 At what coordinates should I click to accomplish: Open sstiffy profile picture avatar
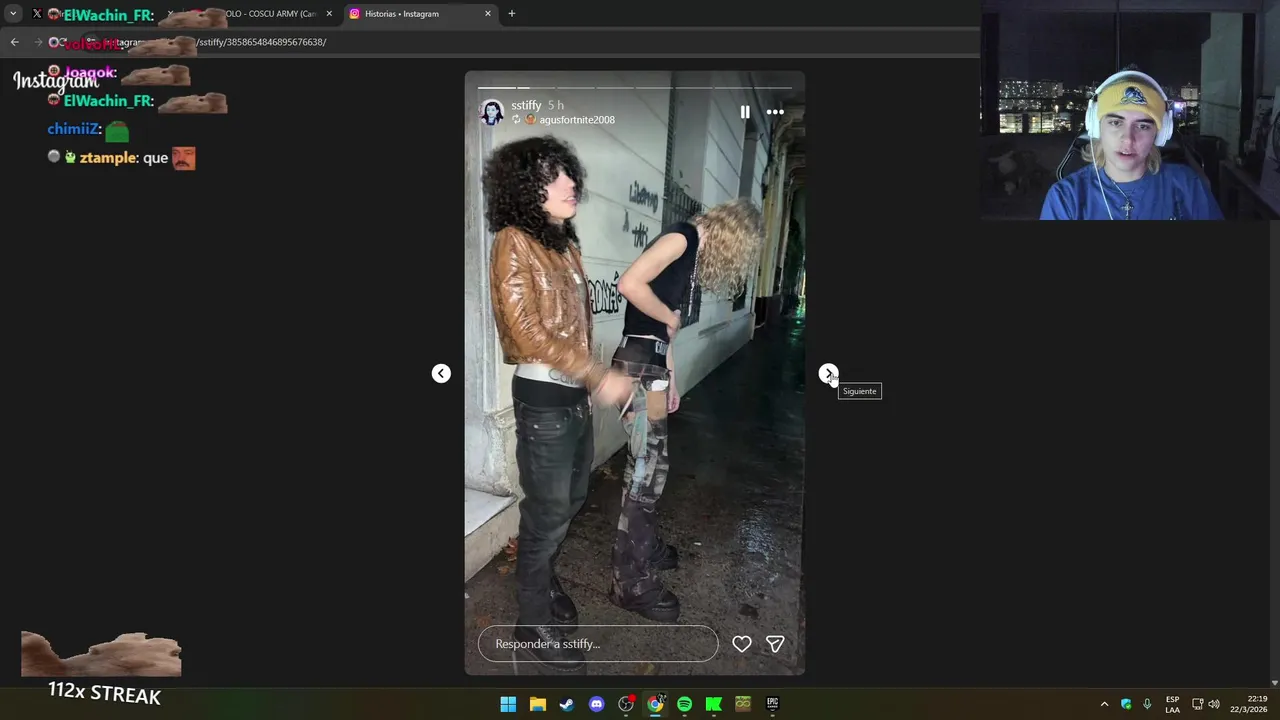click(x=491, y=112)
